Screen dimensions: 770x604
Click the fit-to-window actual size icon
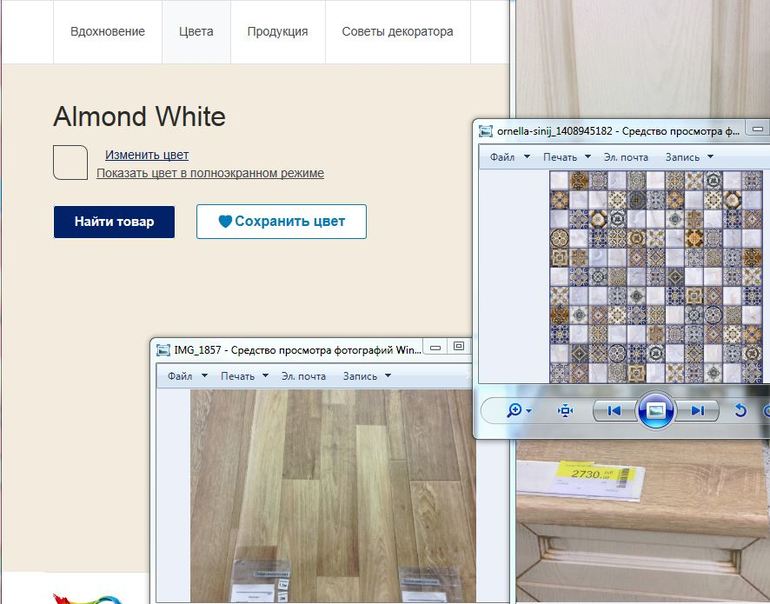[565, 410]
